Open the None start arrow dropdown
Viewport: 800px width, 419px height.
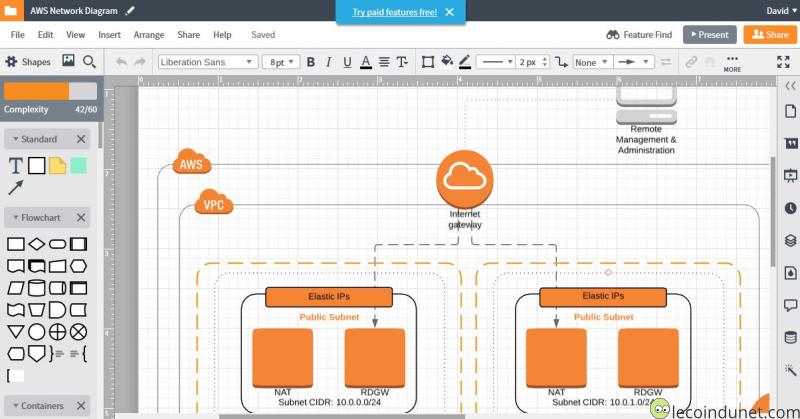coord(592,62)
